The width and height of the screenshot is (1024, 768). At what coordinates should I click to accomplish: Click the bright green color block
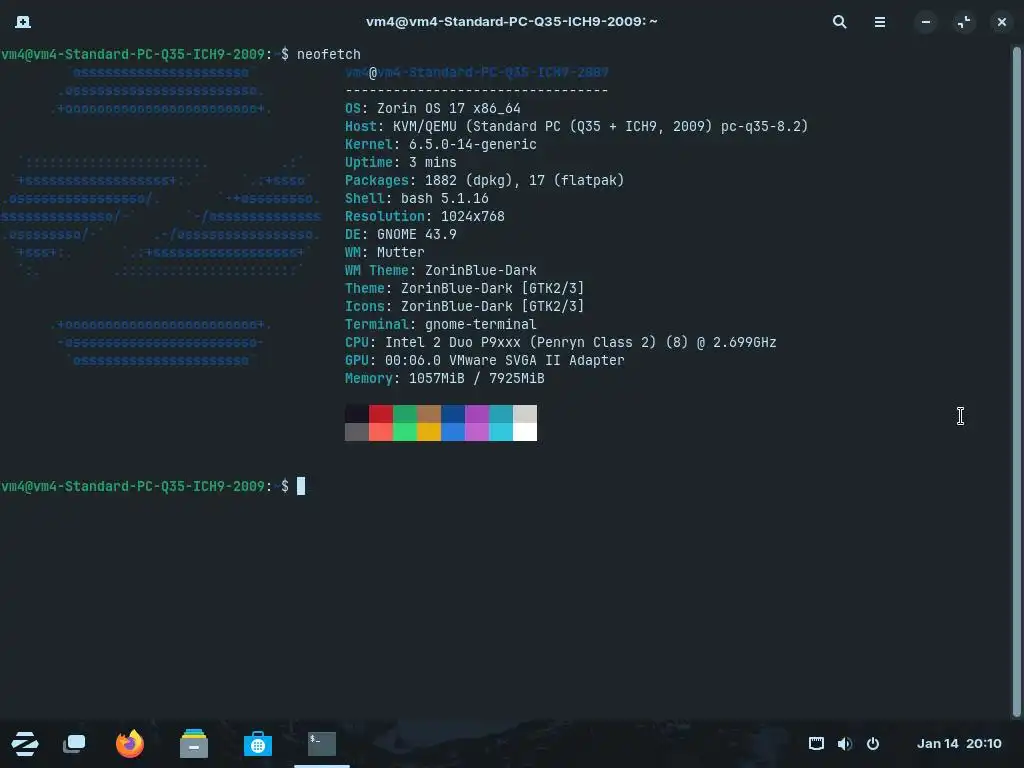point(405,432)
